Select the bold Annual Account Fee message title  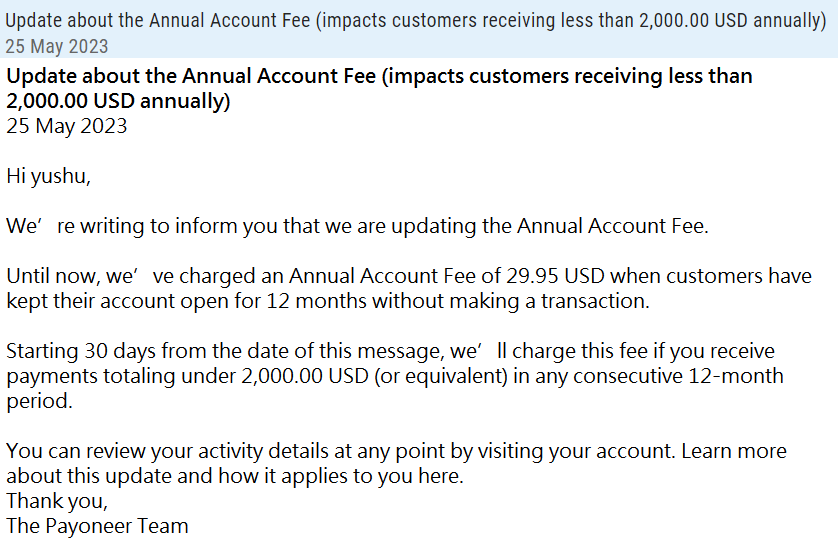379,88
